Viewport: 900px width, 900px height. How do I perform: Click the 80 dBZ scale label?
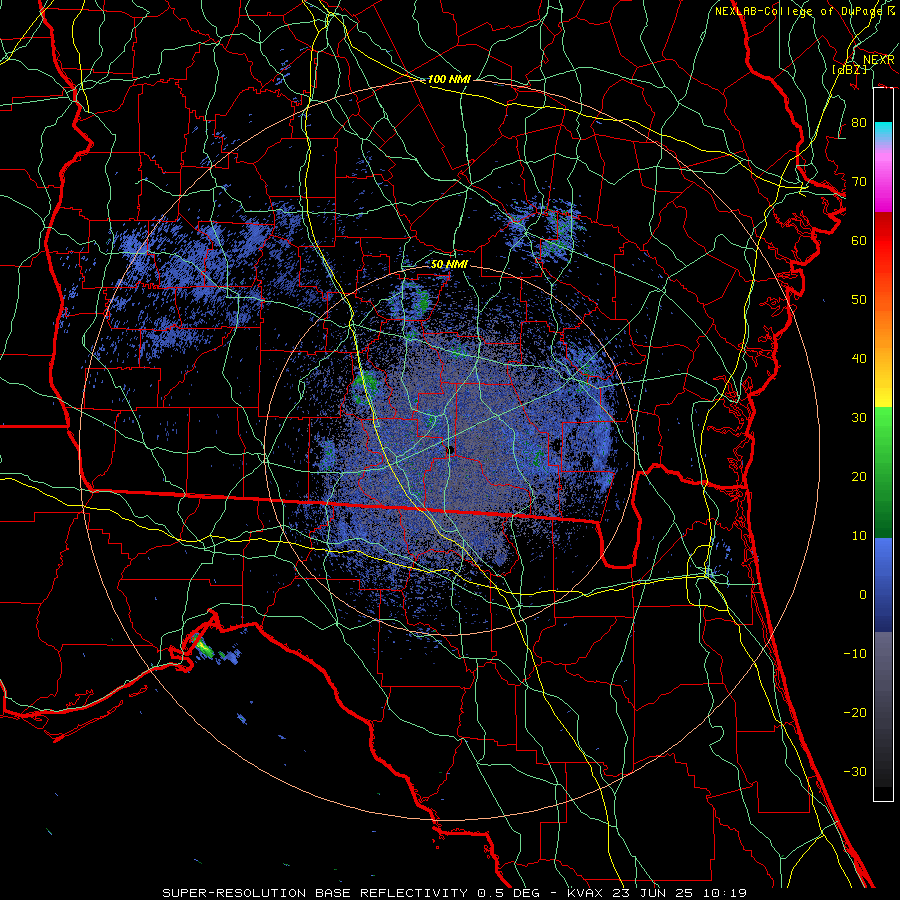(x=859, y=122)
